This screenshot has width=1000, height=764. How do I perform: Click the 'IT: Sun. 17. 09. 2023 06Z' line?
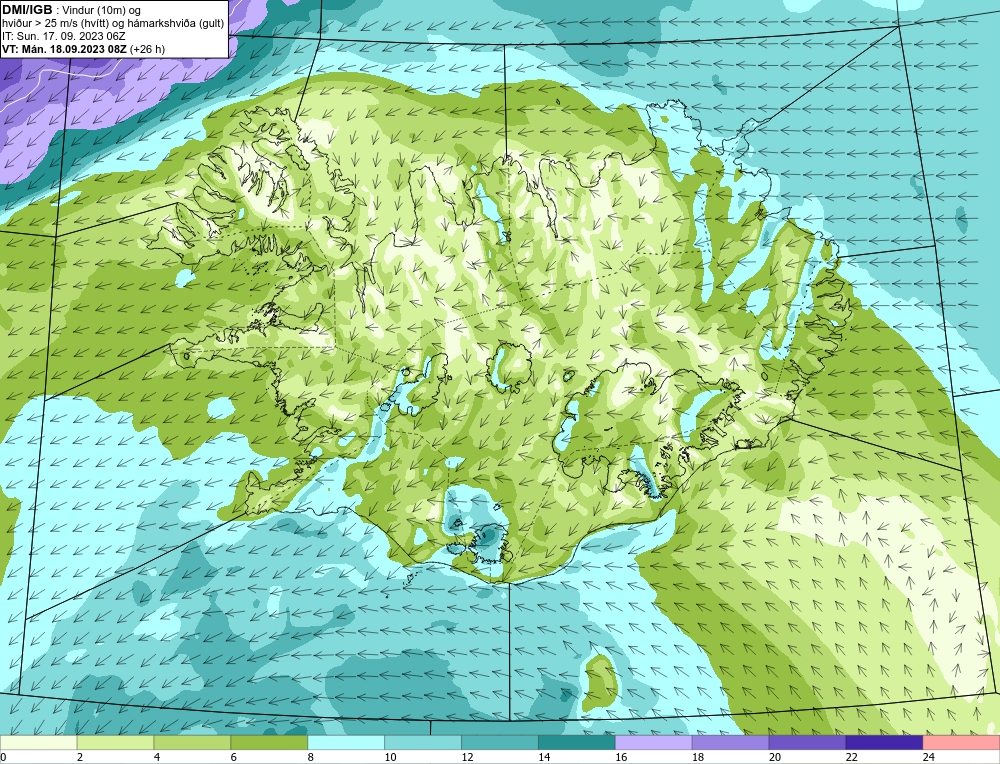(64, 36)
